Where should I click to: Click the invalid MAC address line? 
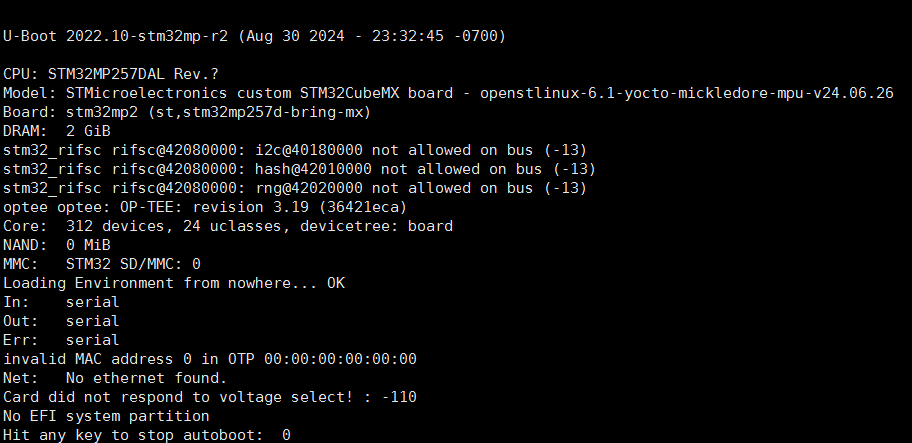click(210, 359)
